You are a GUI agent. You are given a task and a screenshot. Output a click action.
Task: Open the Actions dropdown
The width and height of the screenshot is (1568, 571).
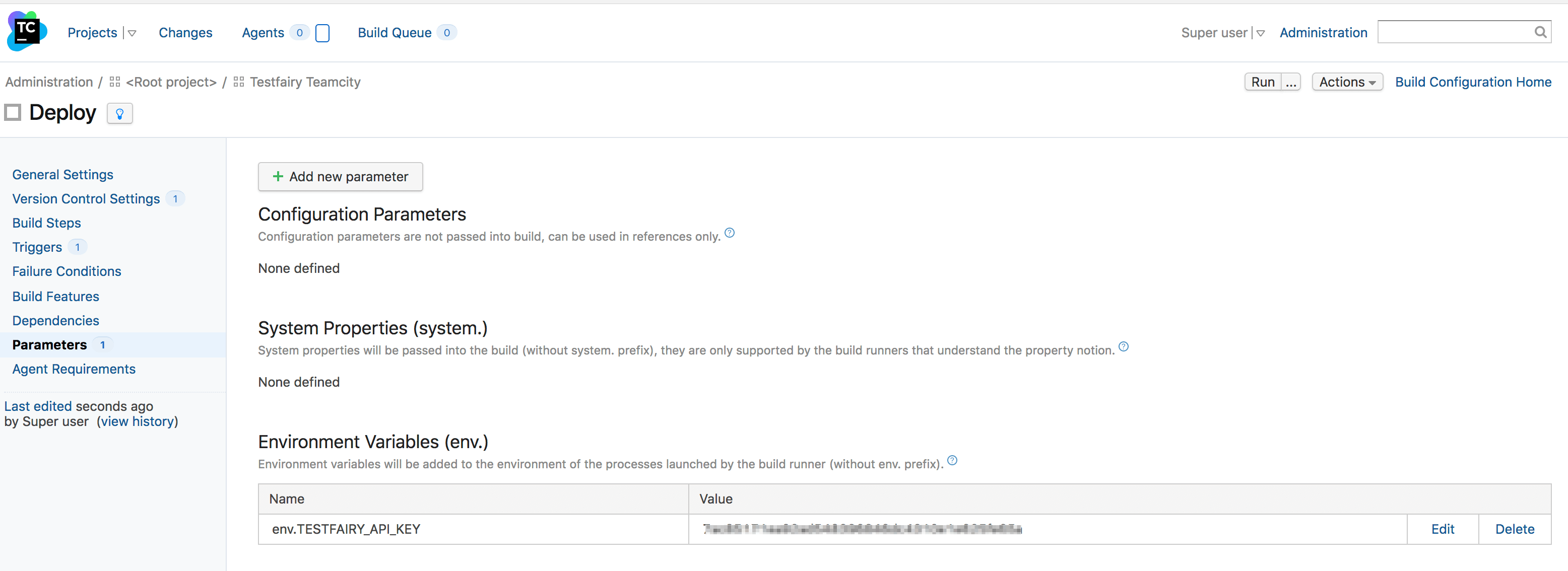1347,82
